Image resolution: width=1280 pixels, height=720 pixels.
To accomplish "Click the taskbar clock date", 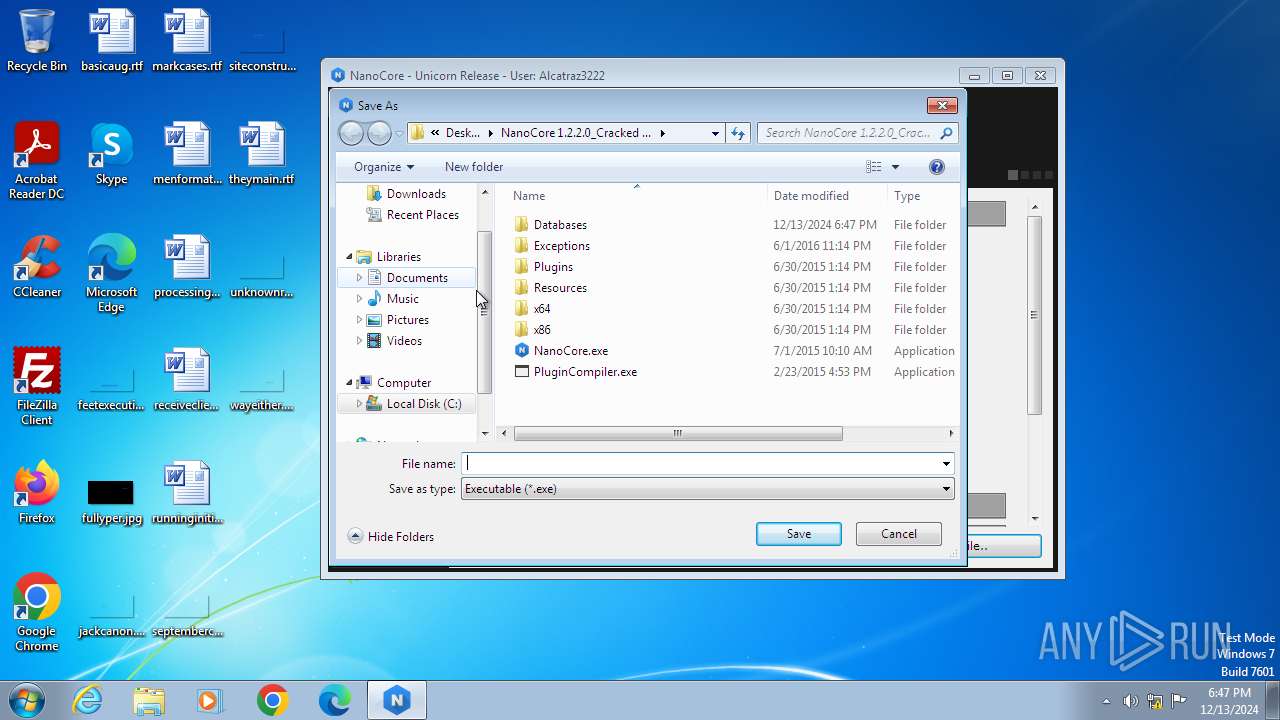I will [x=1229, y=701].
